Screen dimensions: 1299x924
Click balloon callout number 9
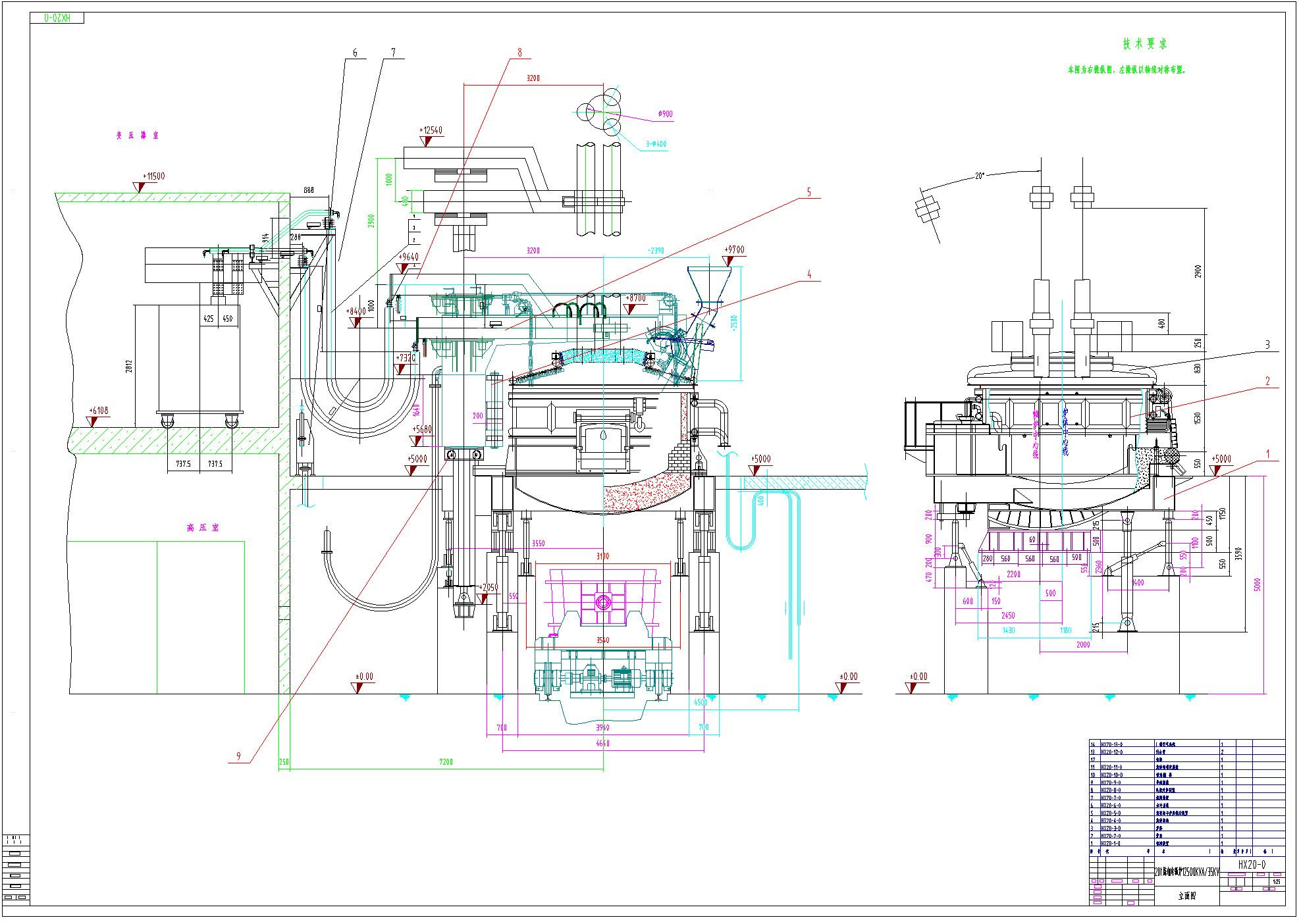click(x=238, y=756)
